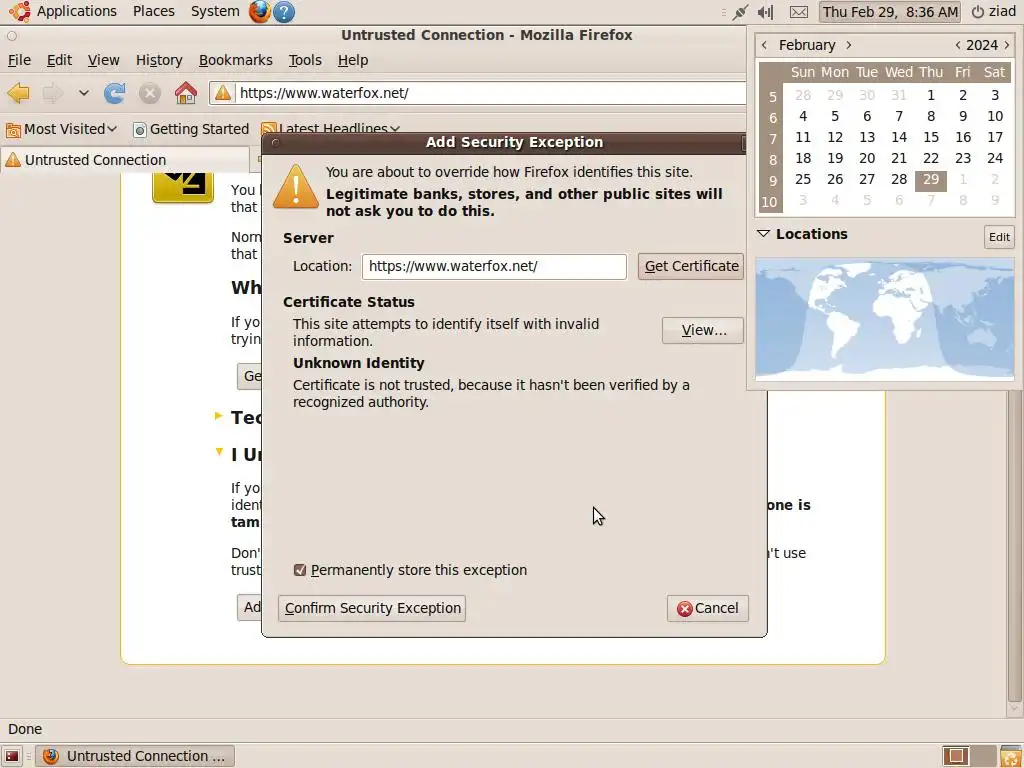Image resolution: width=1024 pixels, height=768 pixels.
Task: Select February 14 in the calendar
Action: click(x=899, y=137)
